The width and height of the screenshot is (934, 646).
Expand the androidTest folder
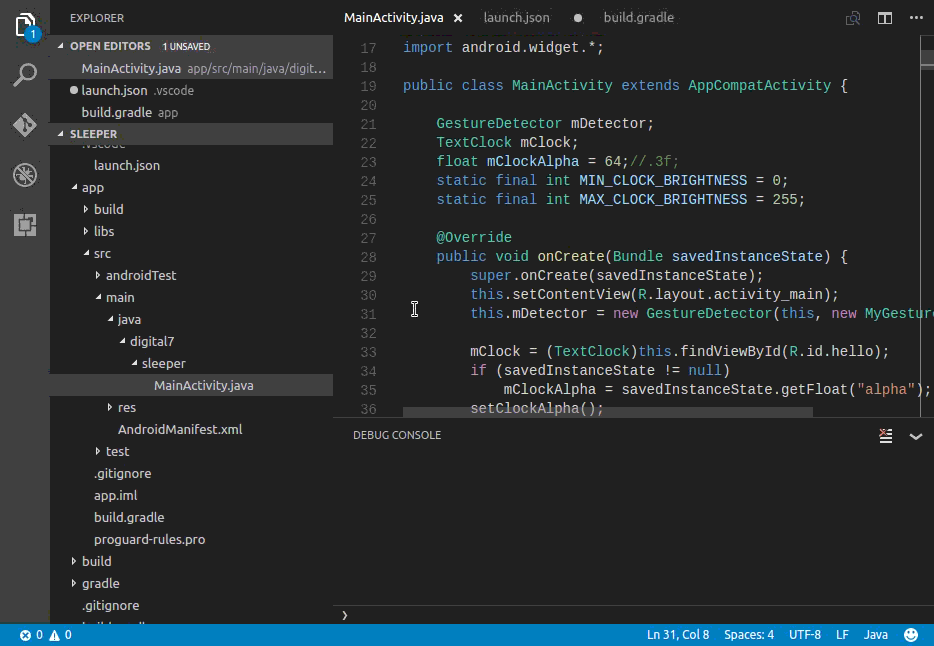(x=141, y=275)
